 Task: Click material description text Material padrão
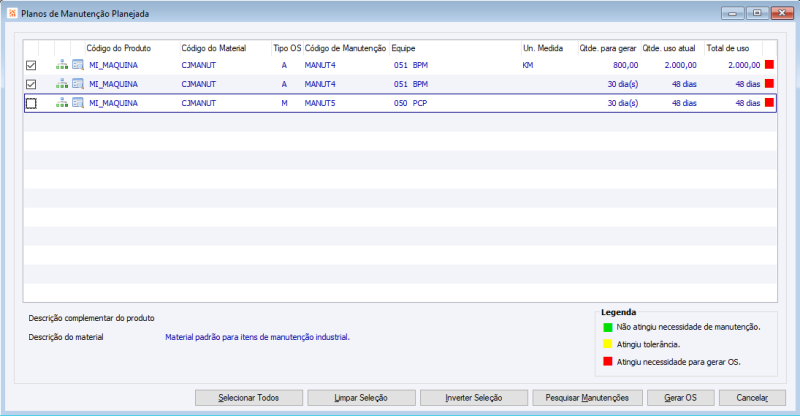coord(257,337)
